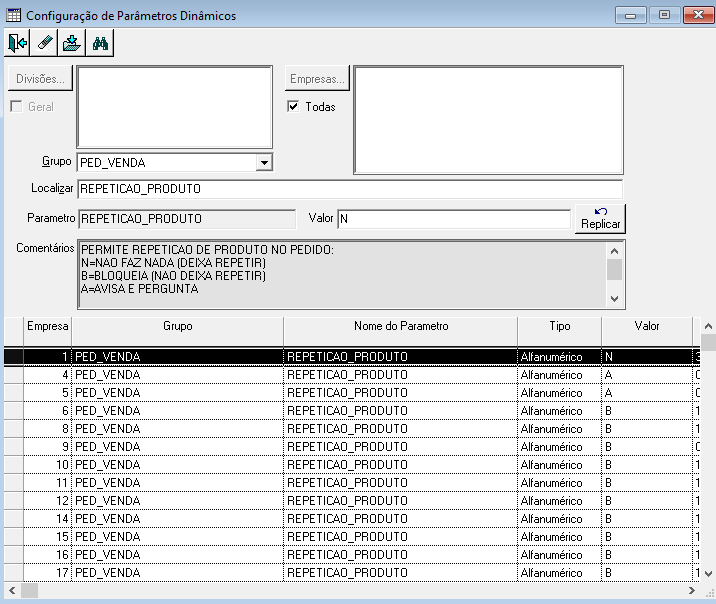The image size is (716, 604).
Task: Click the horizontal scroll right arrow
Action: [x=692, y=590]
